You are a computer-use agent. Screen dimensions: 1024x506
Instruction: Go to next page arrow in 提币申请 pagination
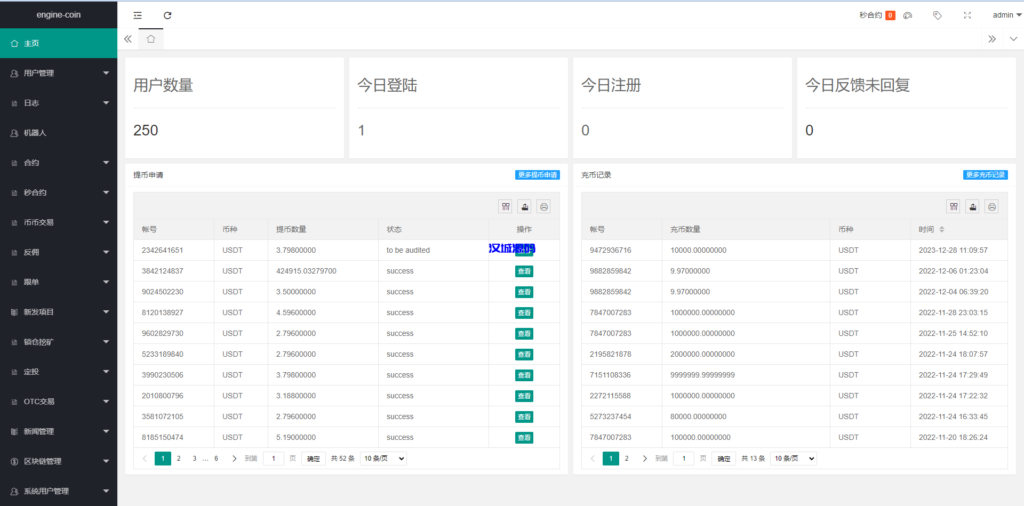pos(234,458)
